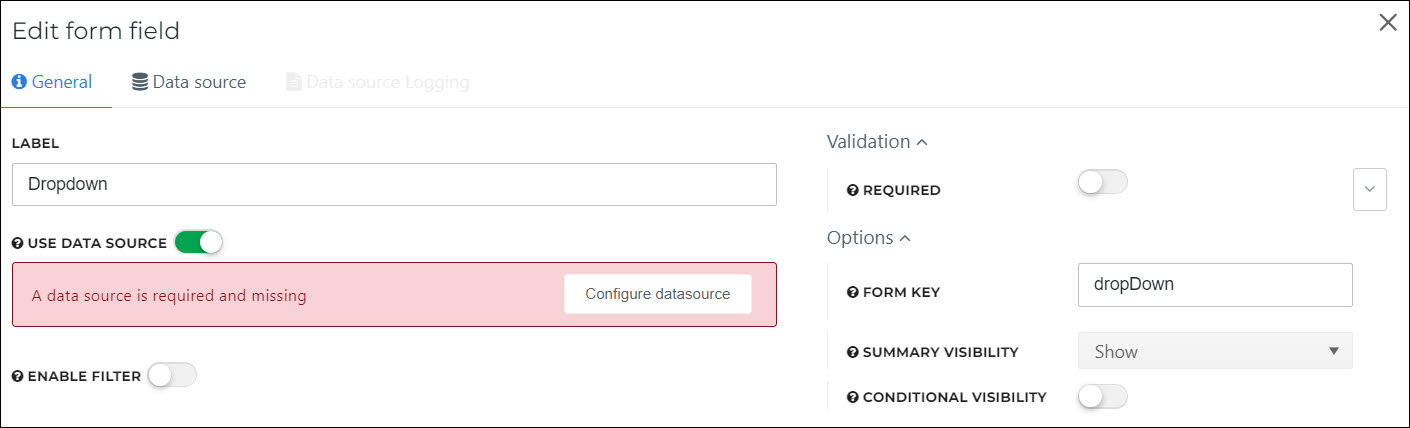Click help icon beside REQUIRED
Viewport: 1410px width, 428px height.
(853, 190)
